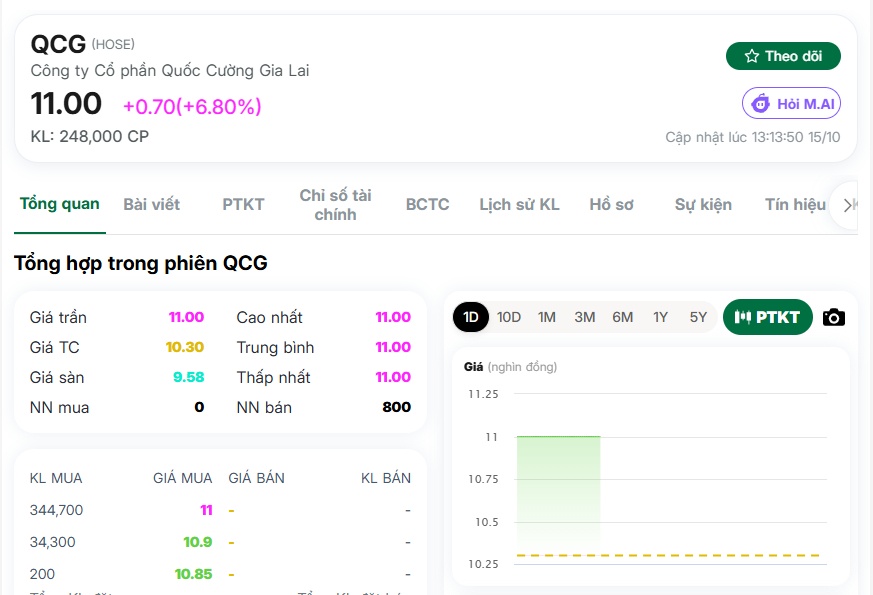The height and width of the screenshot is (595, 873).
Task: Open the Hỏi M.AI assistant
Action: [x=791, y=104]
